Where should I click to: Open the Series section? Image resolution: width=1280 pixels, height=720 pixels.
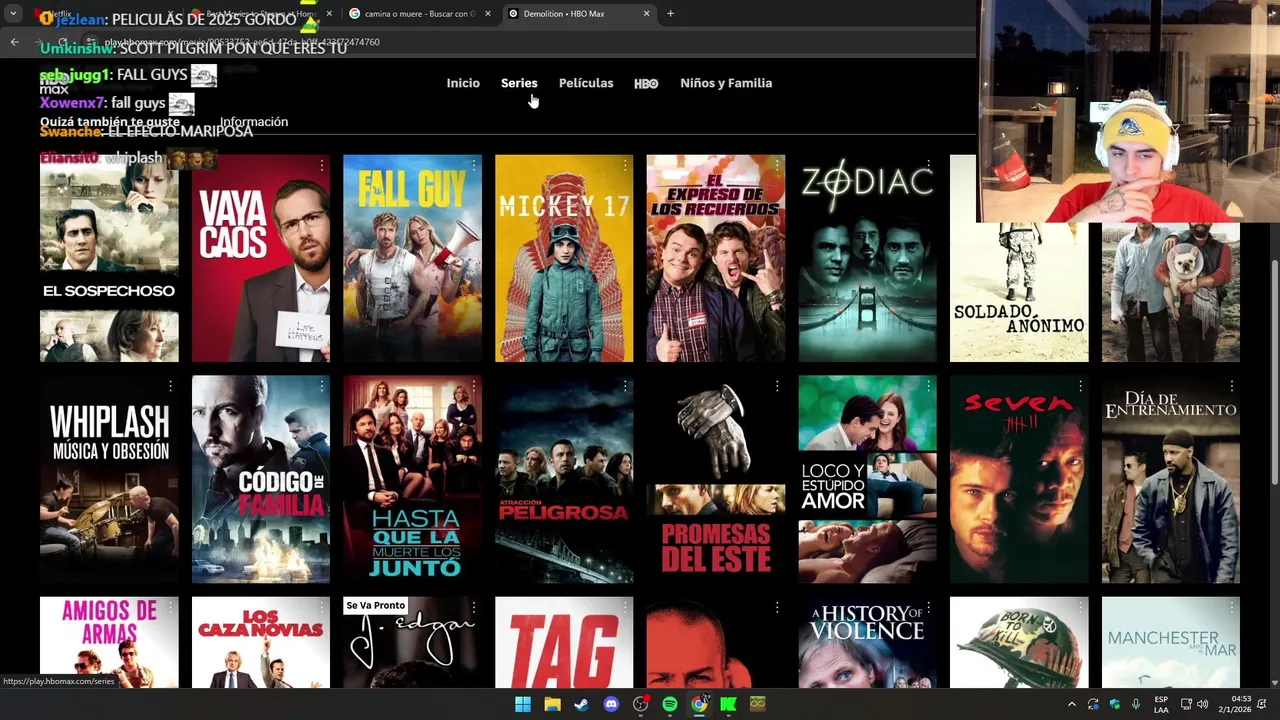click(x=519, y=83)
